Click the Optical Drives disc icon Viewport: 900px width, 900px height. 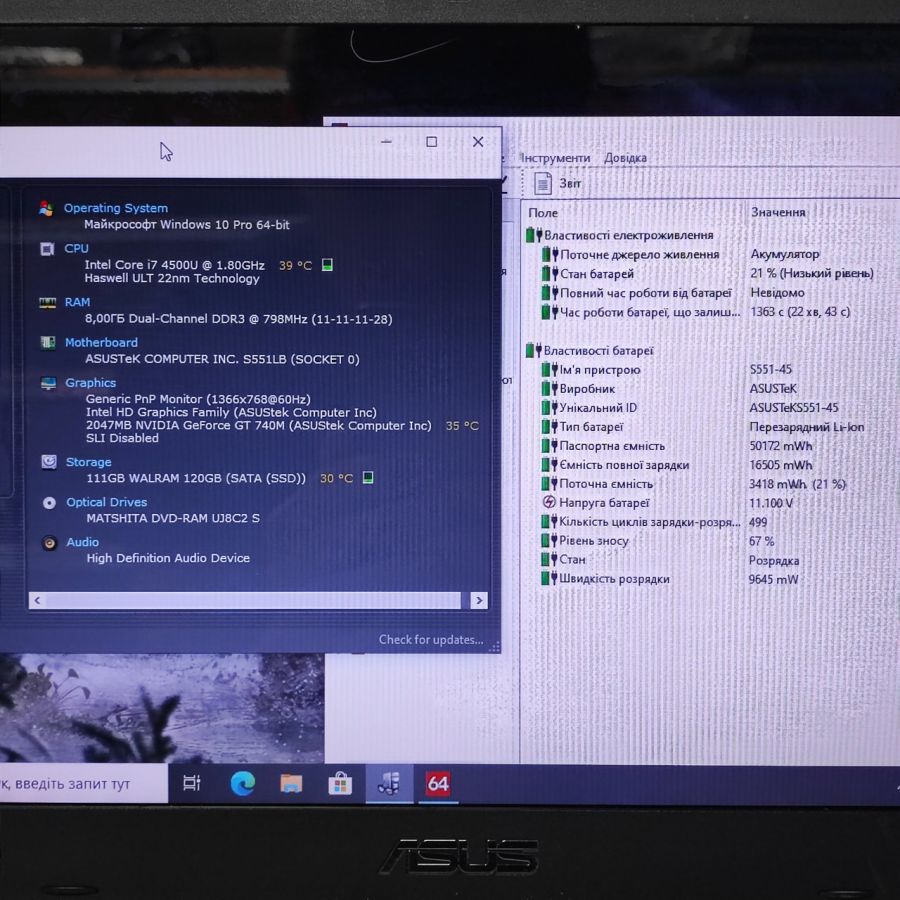[x=49, y=503]
